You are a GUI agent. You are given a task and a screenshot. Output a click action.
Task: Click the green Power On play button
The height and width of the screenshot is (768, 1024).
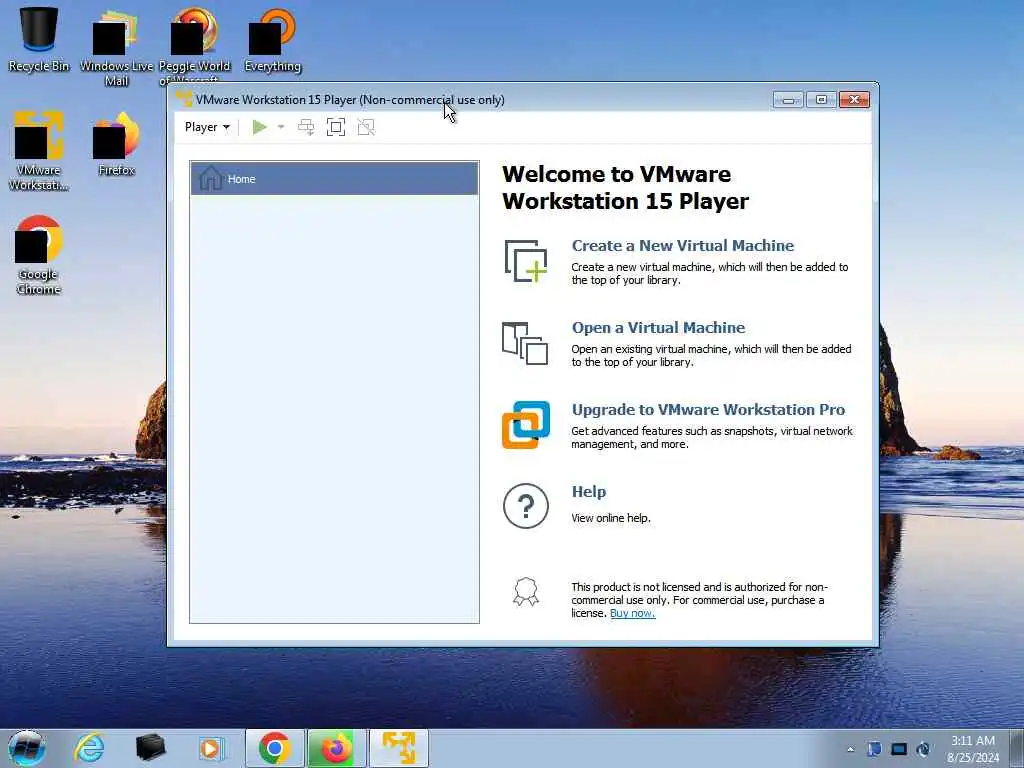[260, 127]
